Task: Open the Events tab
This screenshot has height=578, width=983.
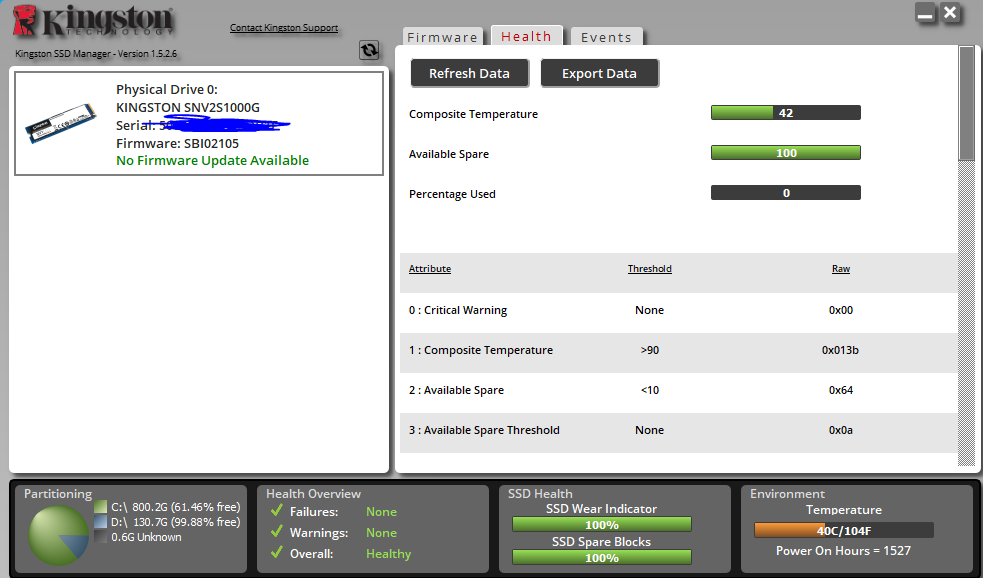Action: pyautogui.click(x=606, y=37)
